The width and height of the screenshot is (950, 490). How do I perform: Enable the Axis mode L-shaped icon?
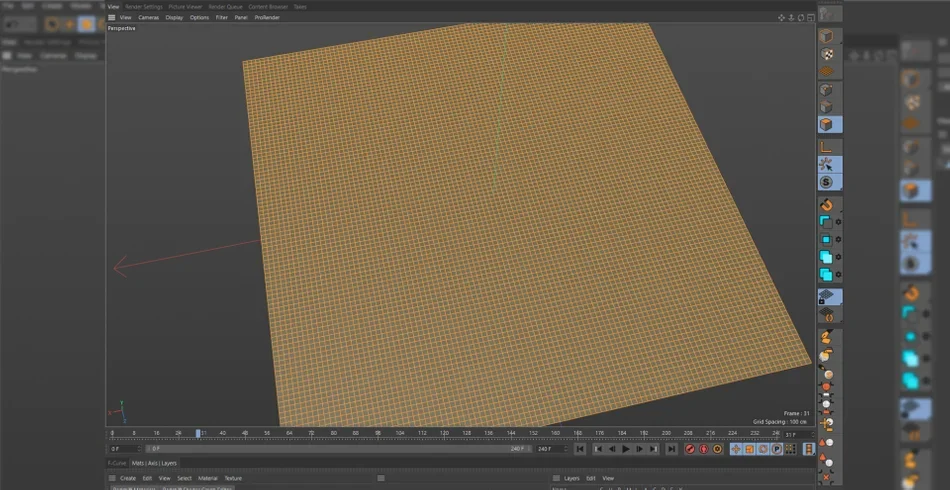pyautogui.click(x=826, y=147)
